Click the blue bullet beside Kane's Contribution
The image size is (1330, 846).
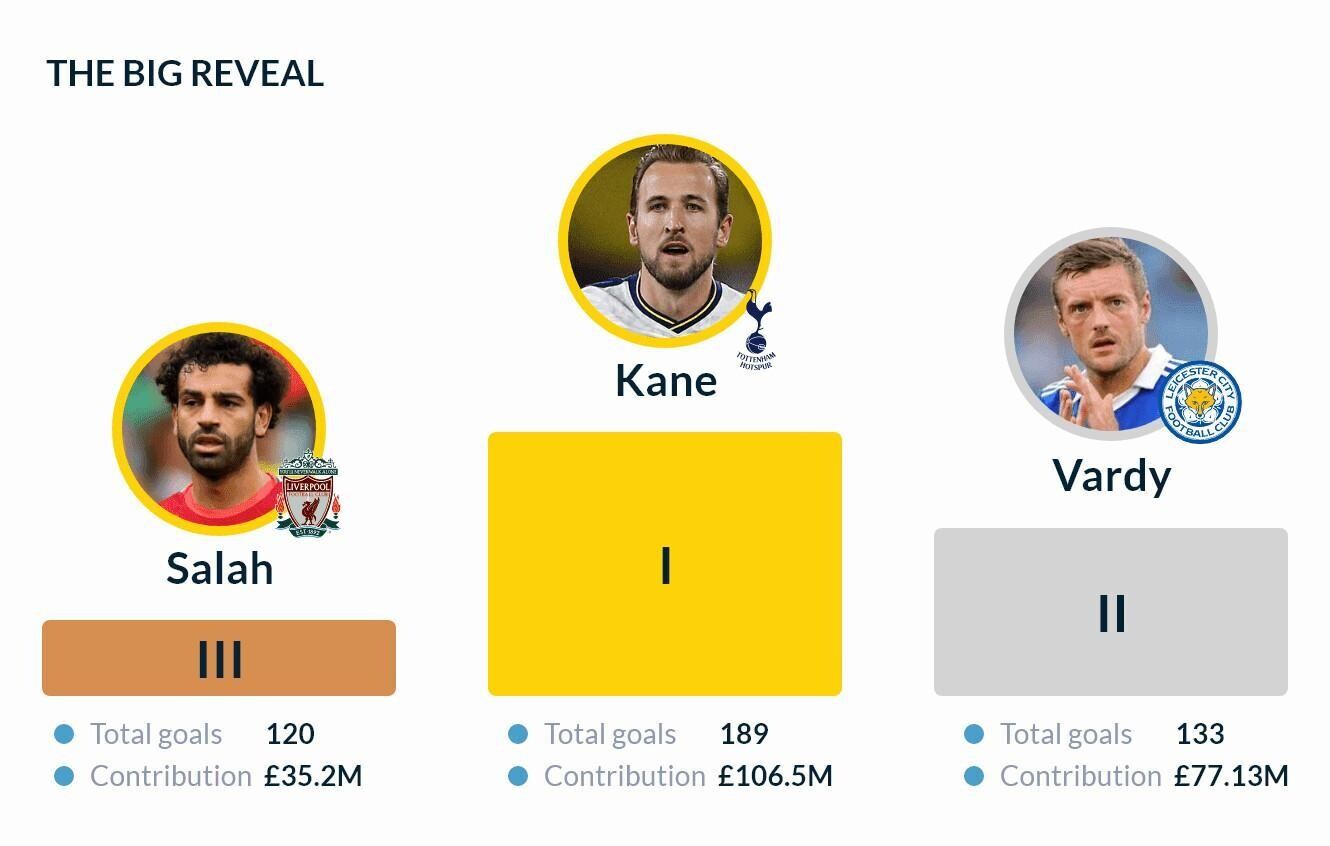pos(518,776)
